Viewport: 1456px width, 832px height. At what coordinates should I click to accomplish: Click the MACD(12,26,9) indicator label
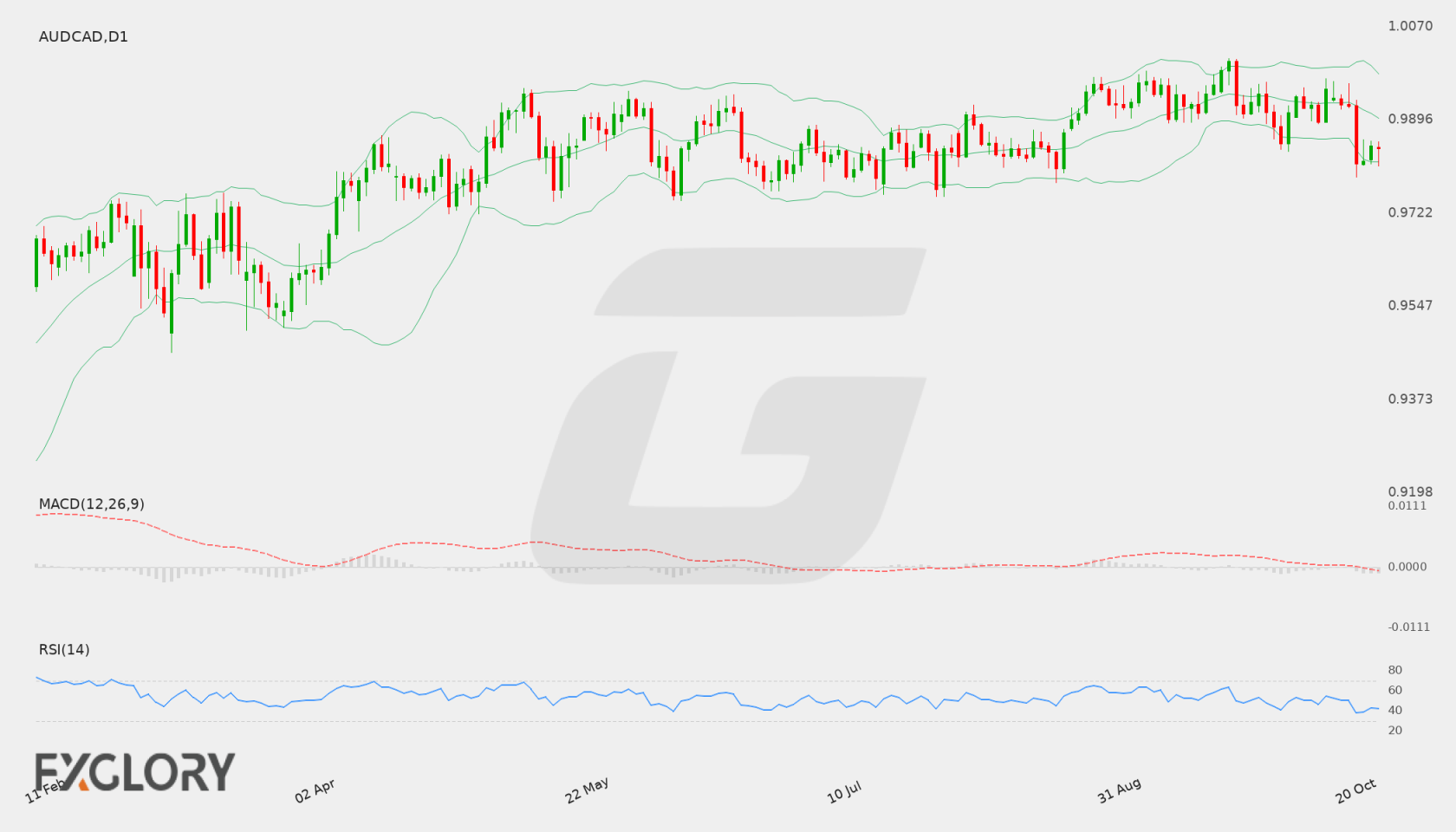point(91,504)
